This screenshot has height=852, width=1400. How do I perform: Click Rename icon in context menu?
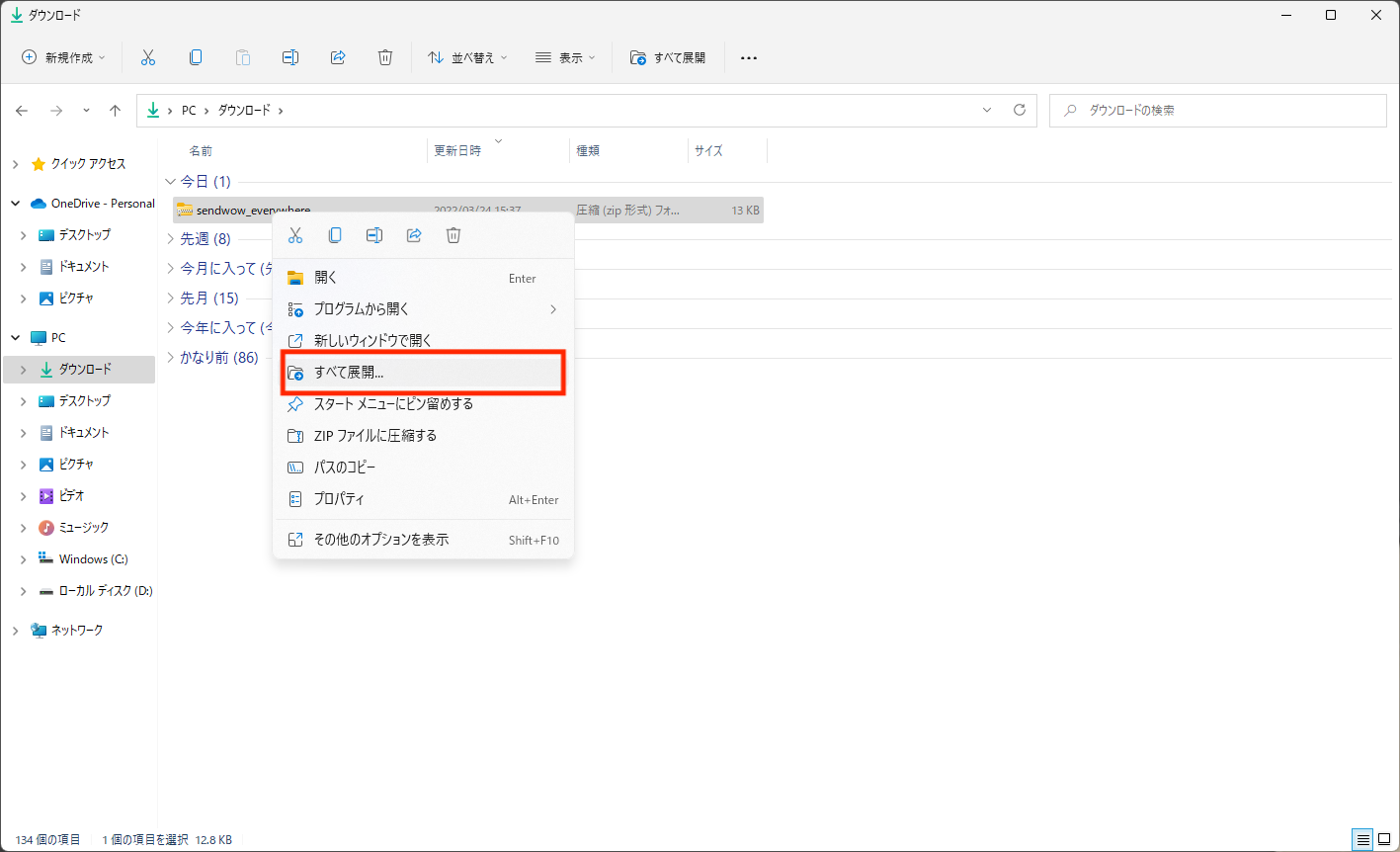click(x=374, y=235)
